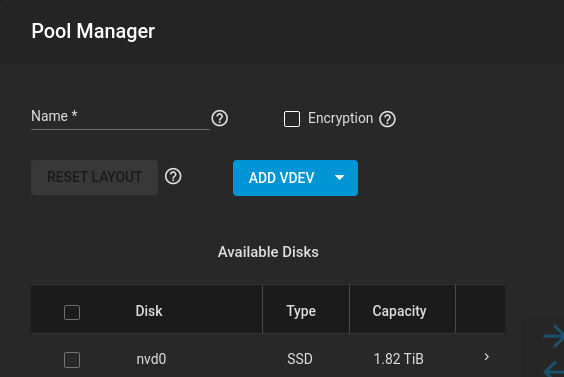The image size is (564, 377).
Task: Open the ADD VDEV dropdown arrow
Action: pyautogui.click(x=340, y=177)
